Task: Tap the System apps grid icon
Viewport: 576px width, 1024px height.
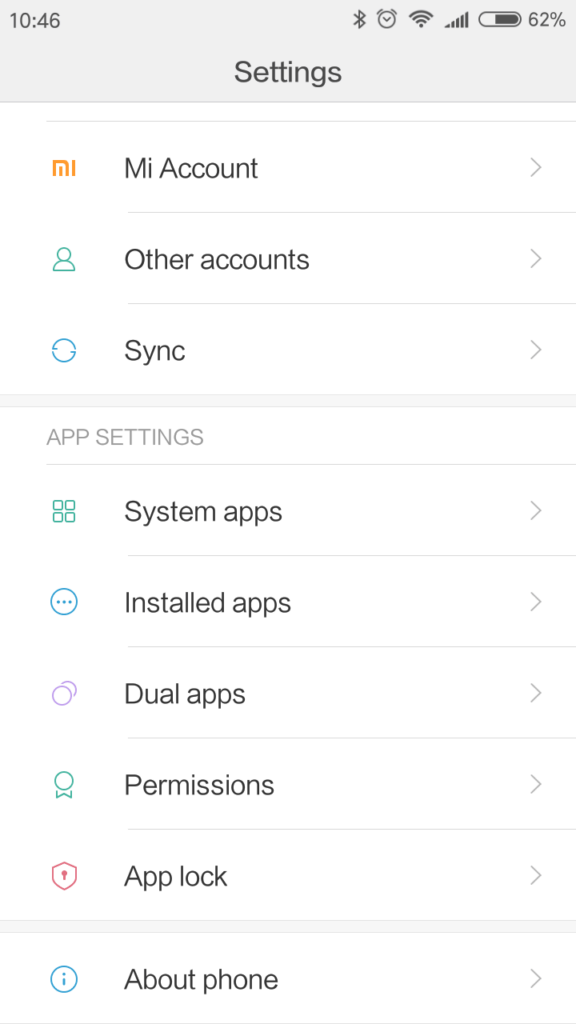Action: [x=64, y=511]
